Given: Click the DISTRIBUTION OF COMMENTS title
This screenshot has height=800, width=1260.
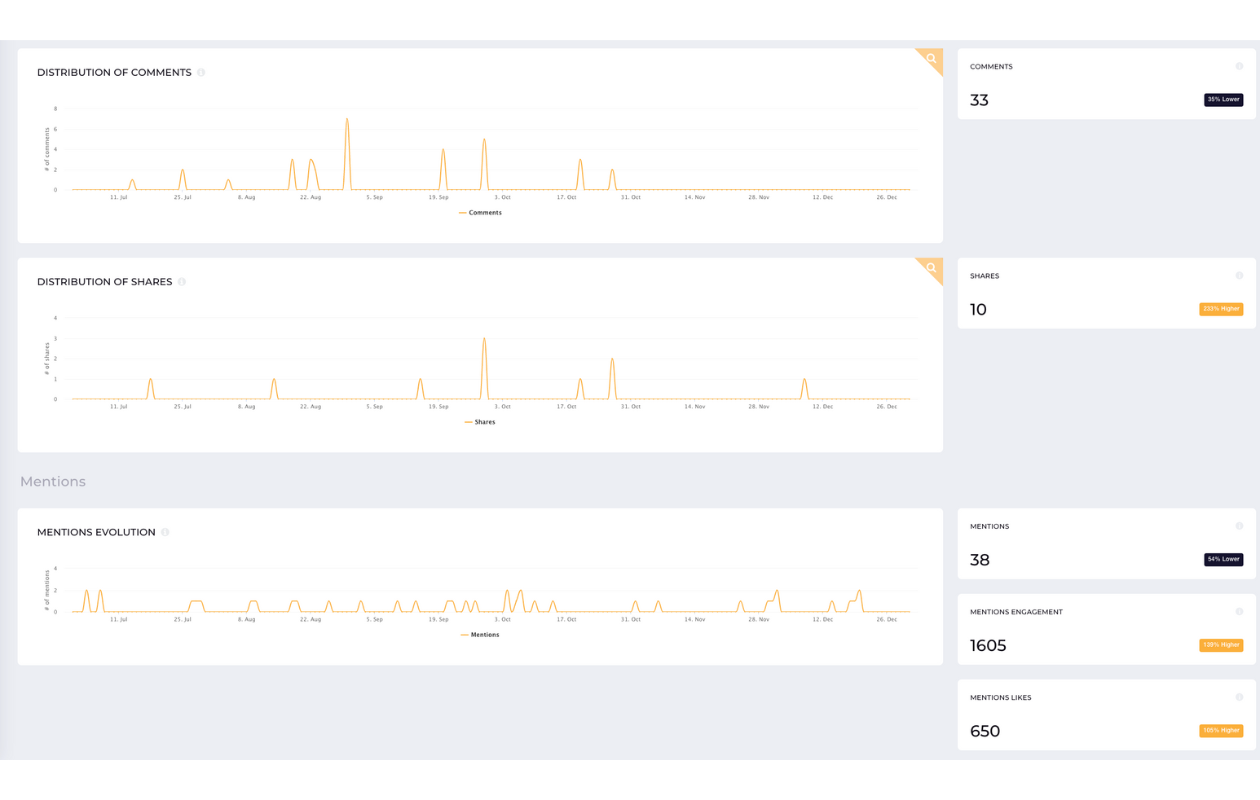Looking at the screenshot, I should point(114,73).
